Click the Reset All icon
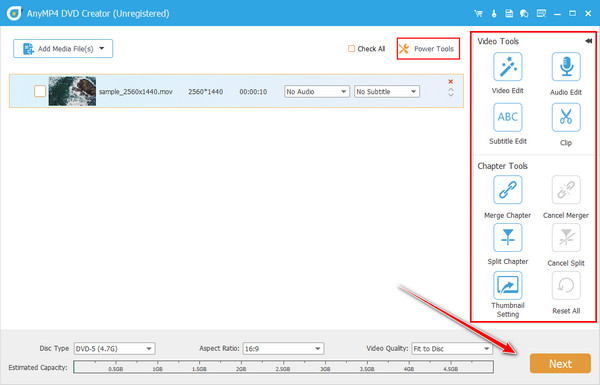This screenshot has height=385, width=600. pyautogui.click(x=566, y=285)
